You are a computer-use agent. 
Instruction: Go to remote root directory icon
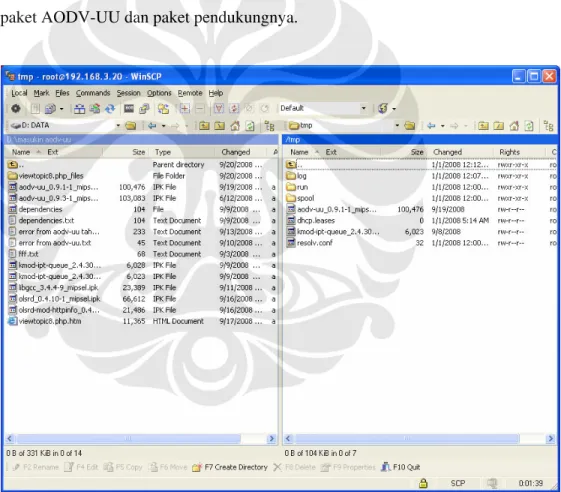(498, 126)
